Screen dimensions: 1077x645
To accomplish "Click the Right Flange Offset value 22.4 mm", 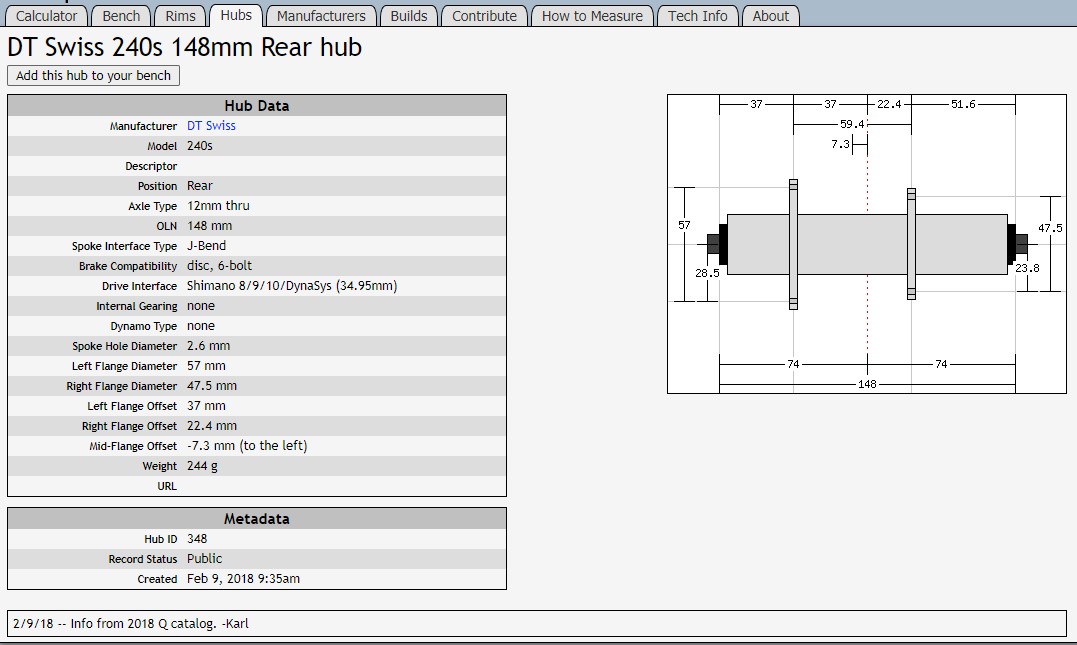I will pyautogui.click(x=212, y=425).
